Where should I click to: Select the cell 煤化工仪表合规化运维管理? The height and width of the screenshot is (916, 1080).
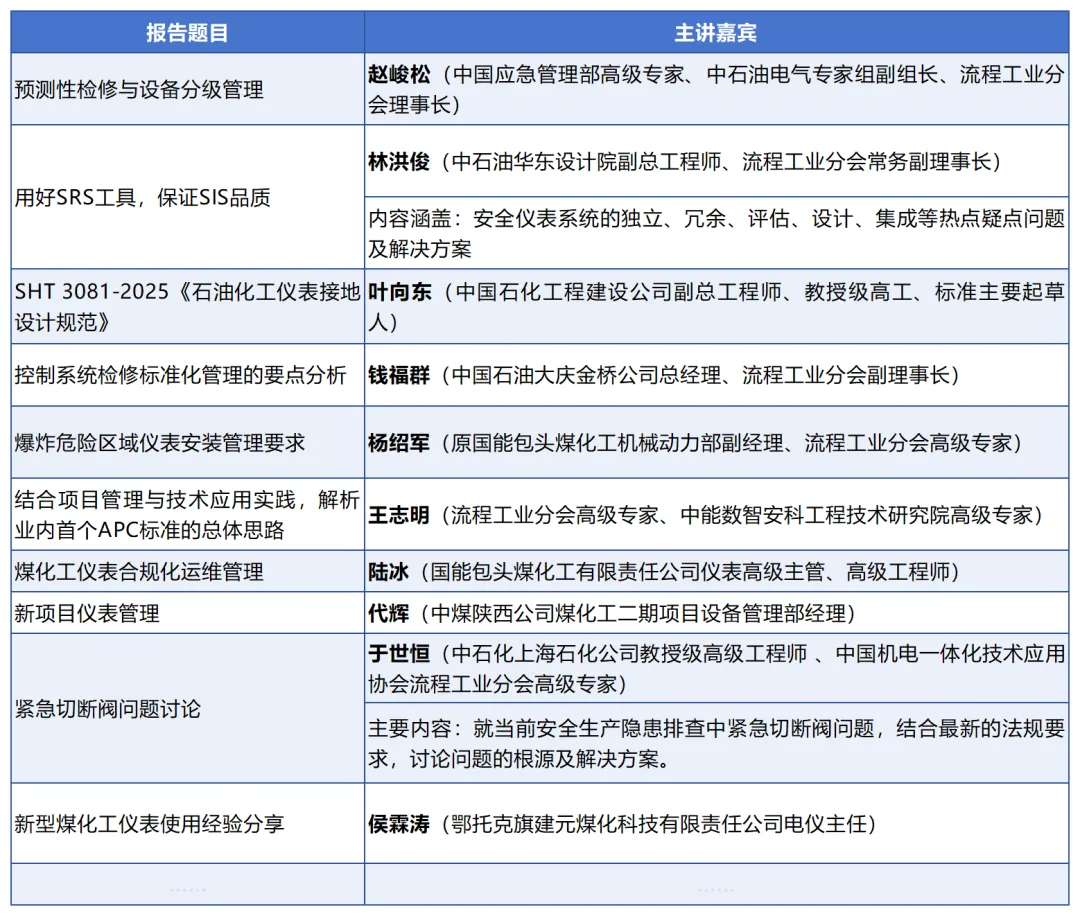[187, 572]
